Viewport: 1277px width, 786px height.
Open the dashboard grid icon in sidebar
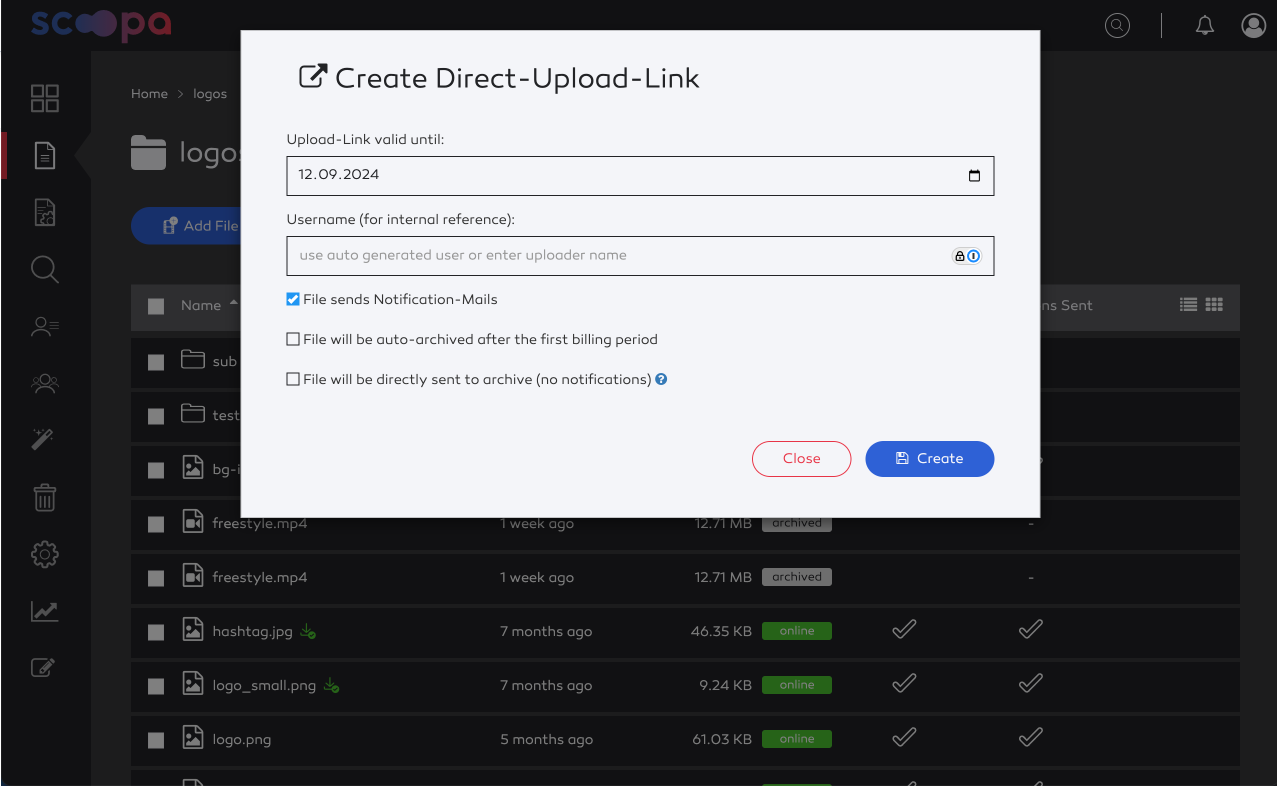pyautogui.click(x=45, y=98)
